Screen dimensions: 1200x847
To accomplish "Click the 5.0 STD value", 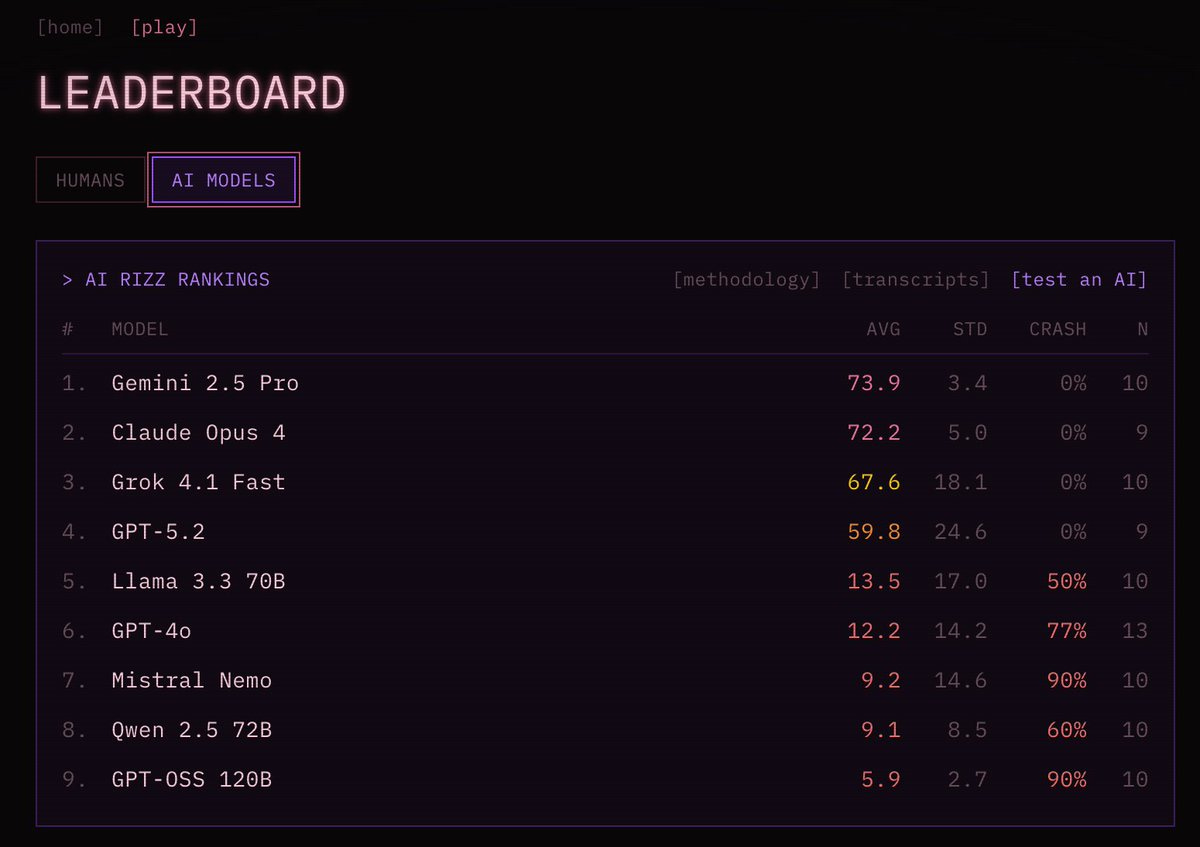I will [x=968, y=432].
